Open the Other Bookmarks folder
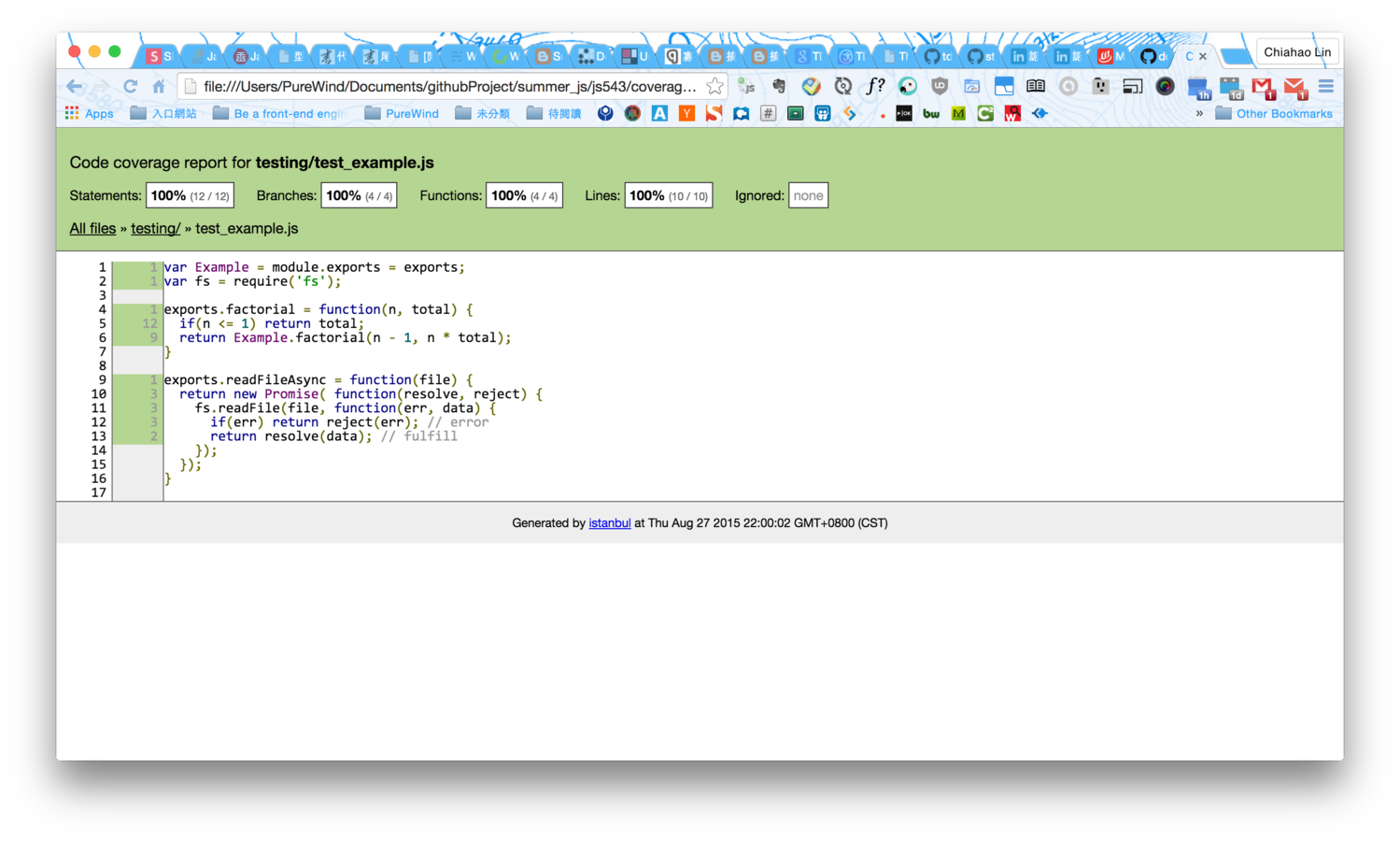 (x=1274, y=114)
